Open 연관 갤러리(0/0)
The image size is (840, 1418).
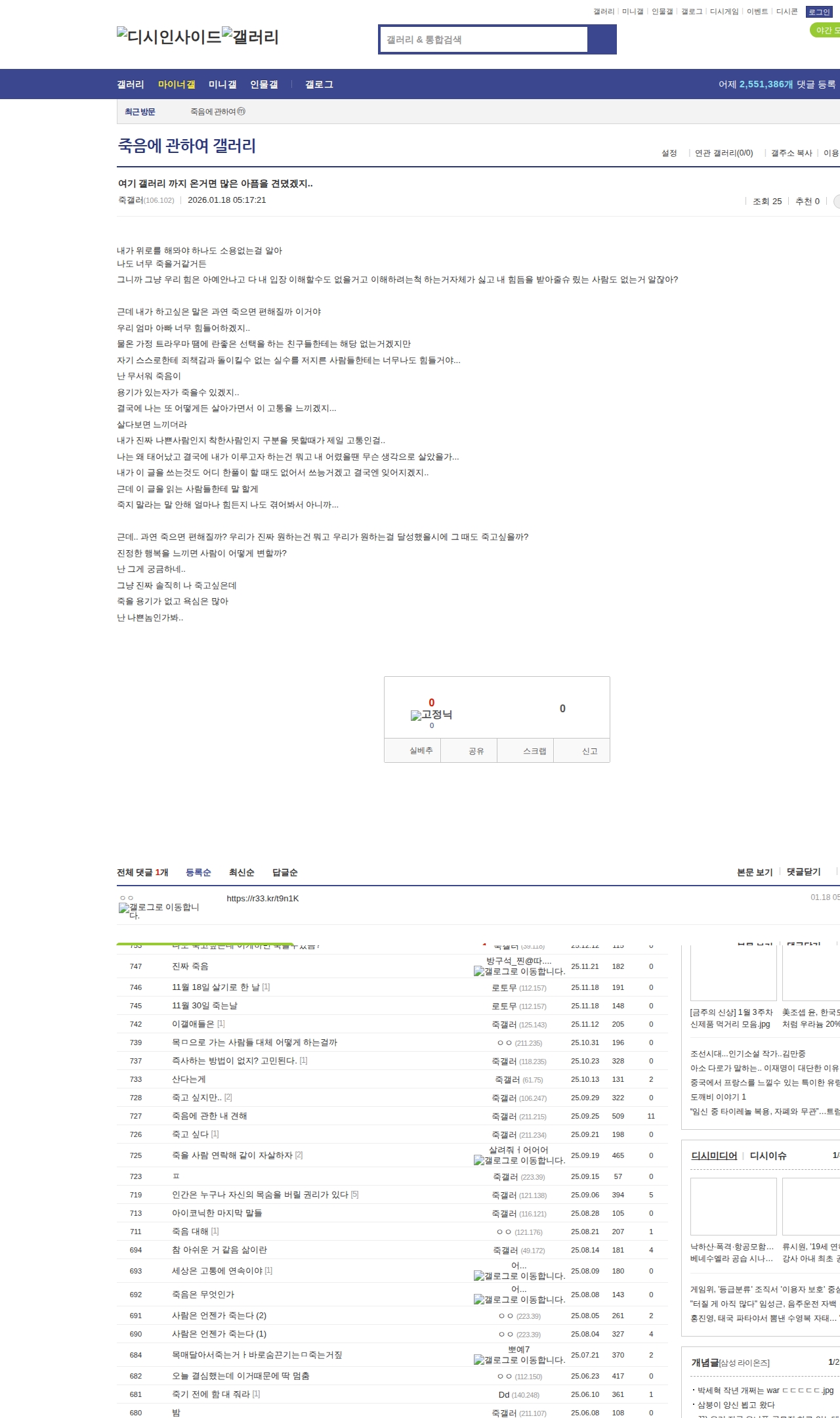tap(724, 153)
